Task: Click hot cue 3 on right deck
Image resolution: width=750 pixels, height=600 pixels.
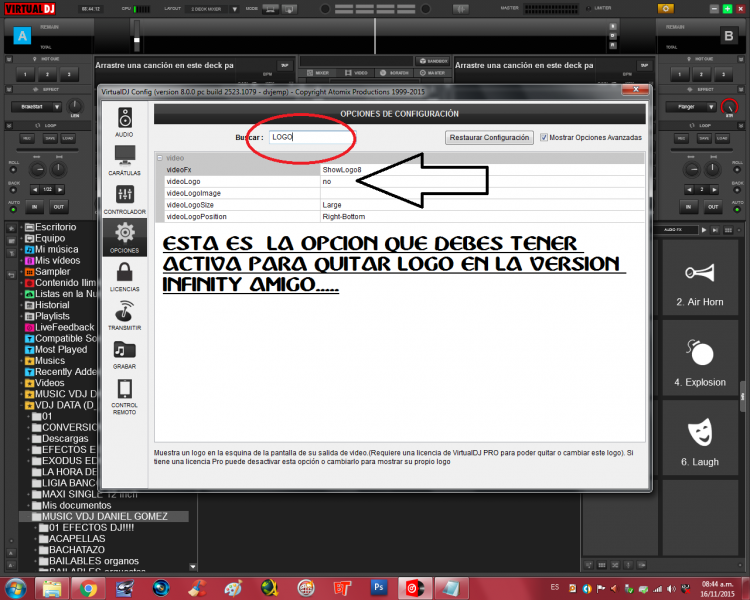Action: [x=723, y=75]
